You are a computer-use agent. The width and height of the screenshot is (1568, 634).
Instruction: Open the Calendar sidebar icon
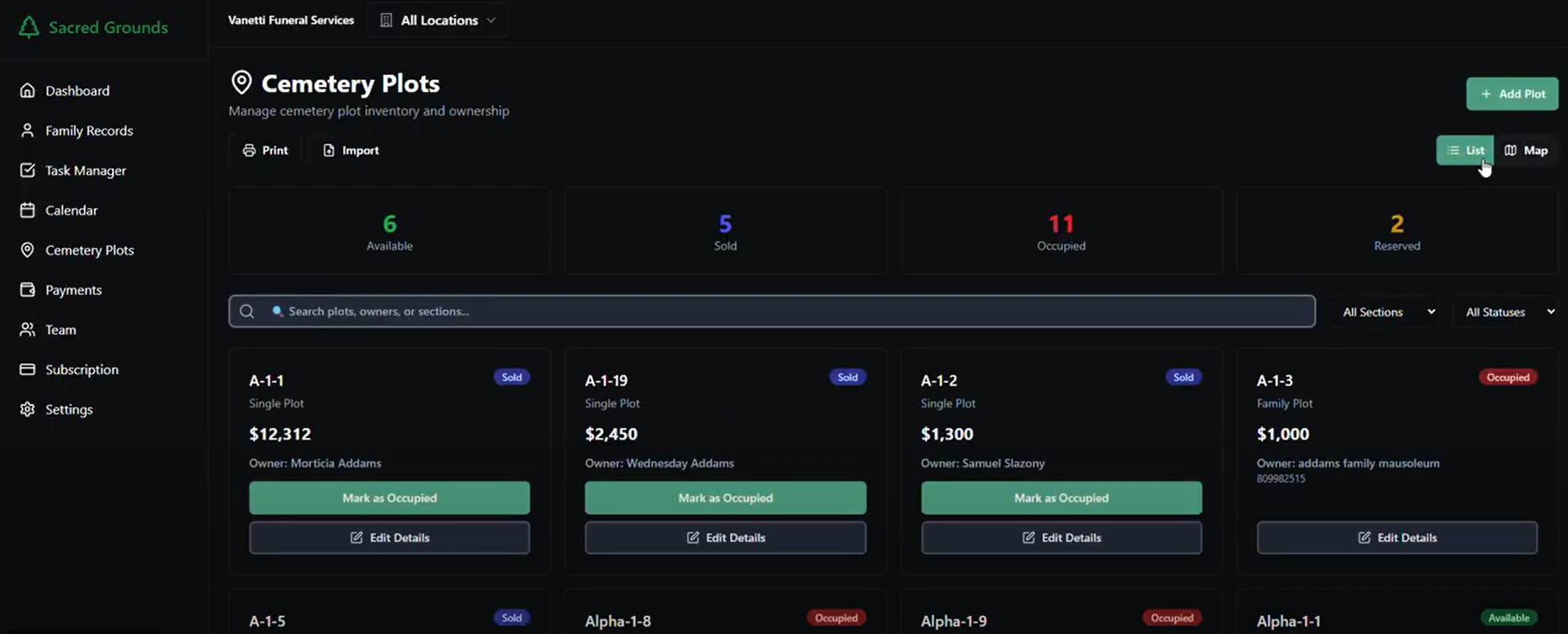(x=27, y=210)
